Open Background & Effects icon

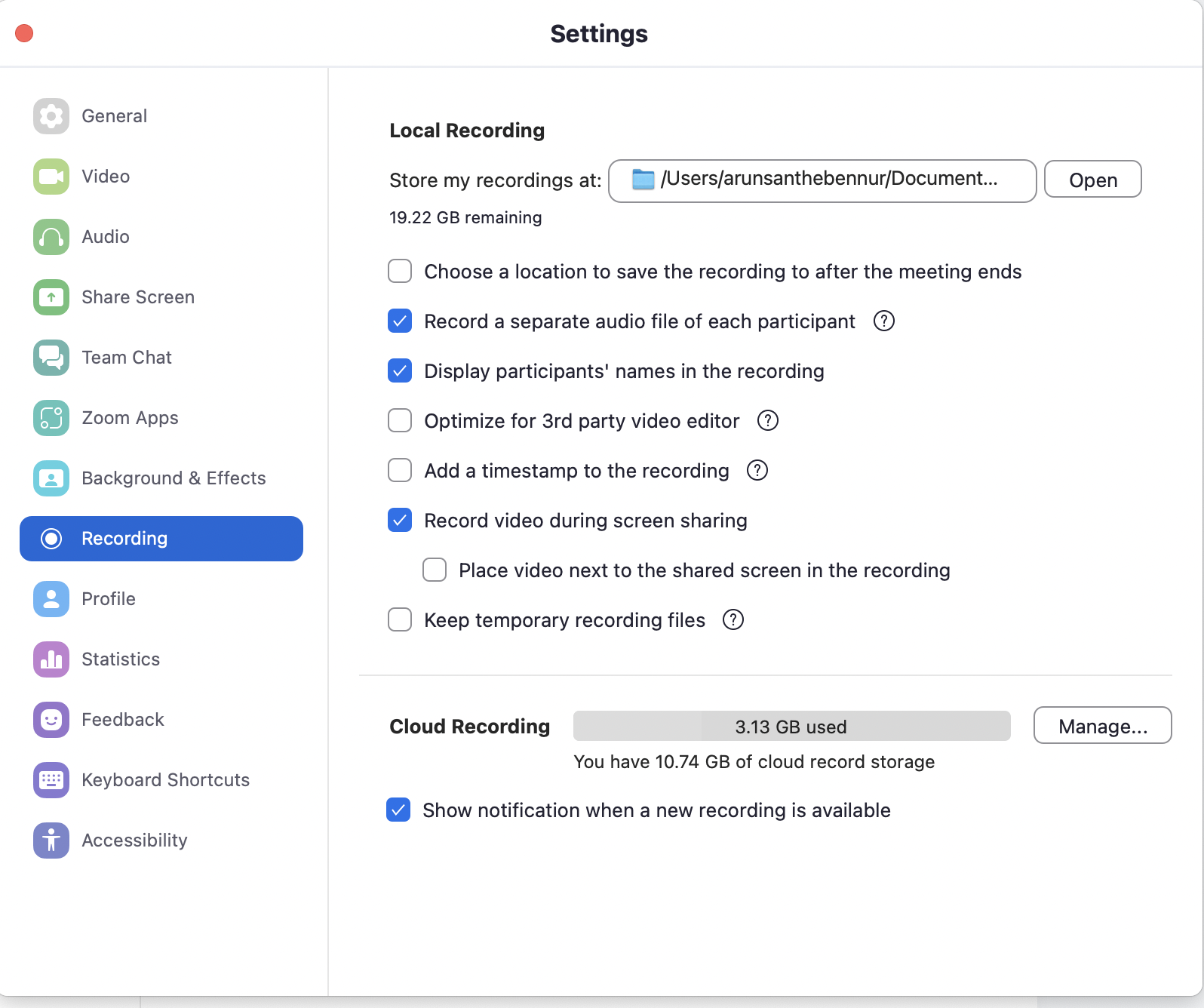(x=51, y=478)
